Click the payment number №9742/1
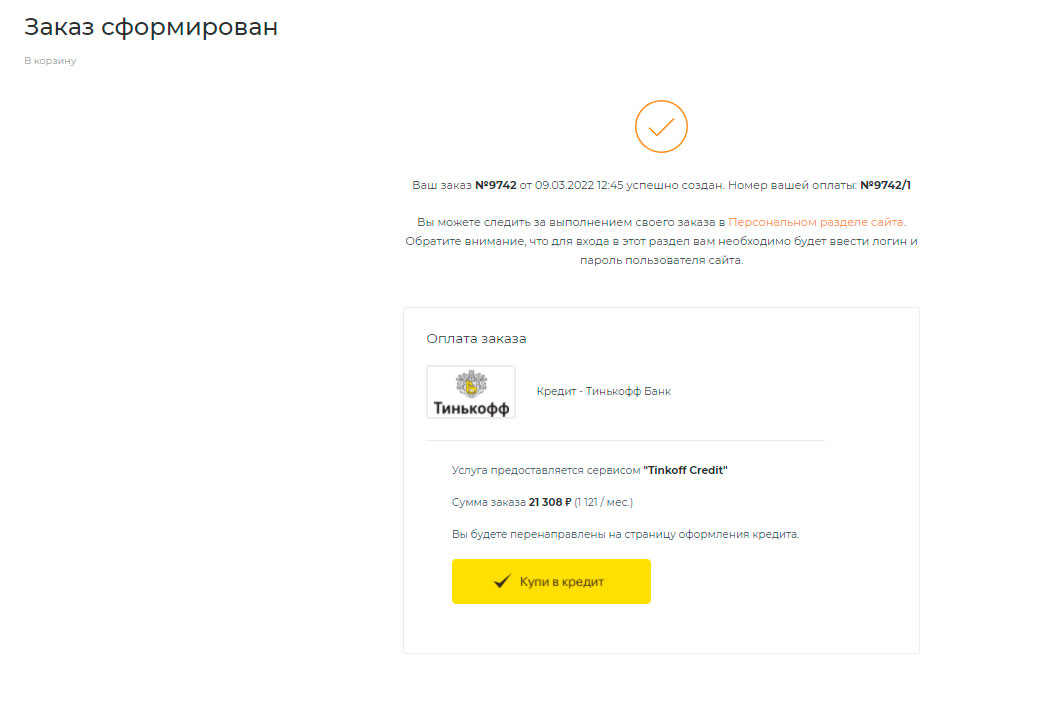1039x706 pixels. [885, 185]
